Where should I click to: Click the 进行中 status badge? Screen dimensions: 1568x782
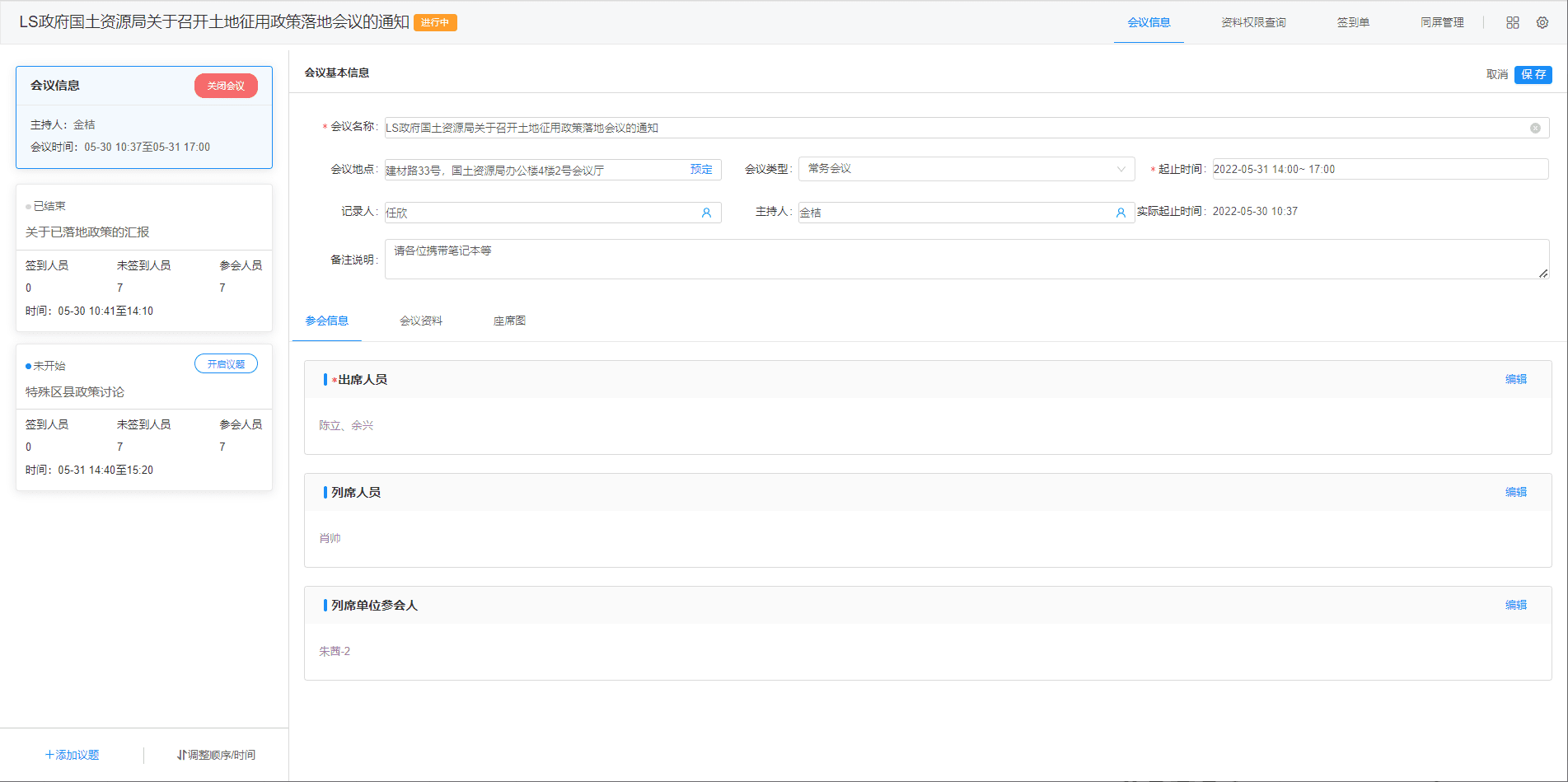coord(435,23)
